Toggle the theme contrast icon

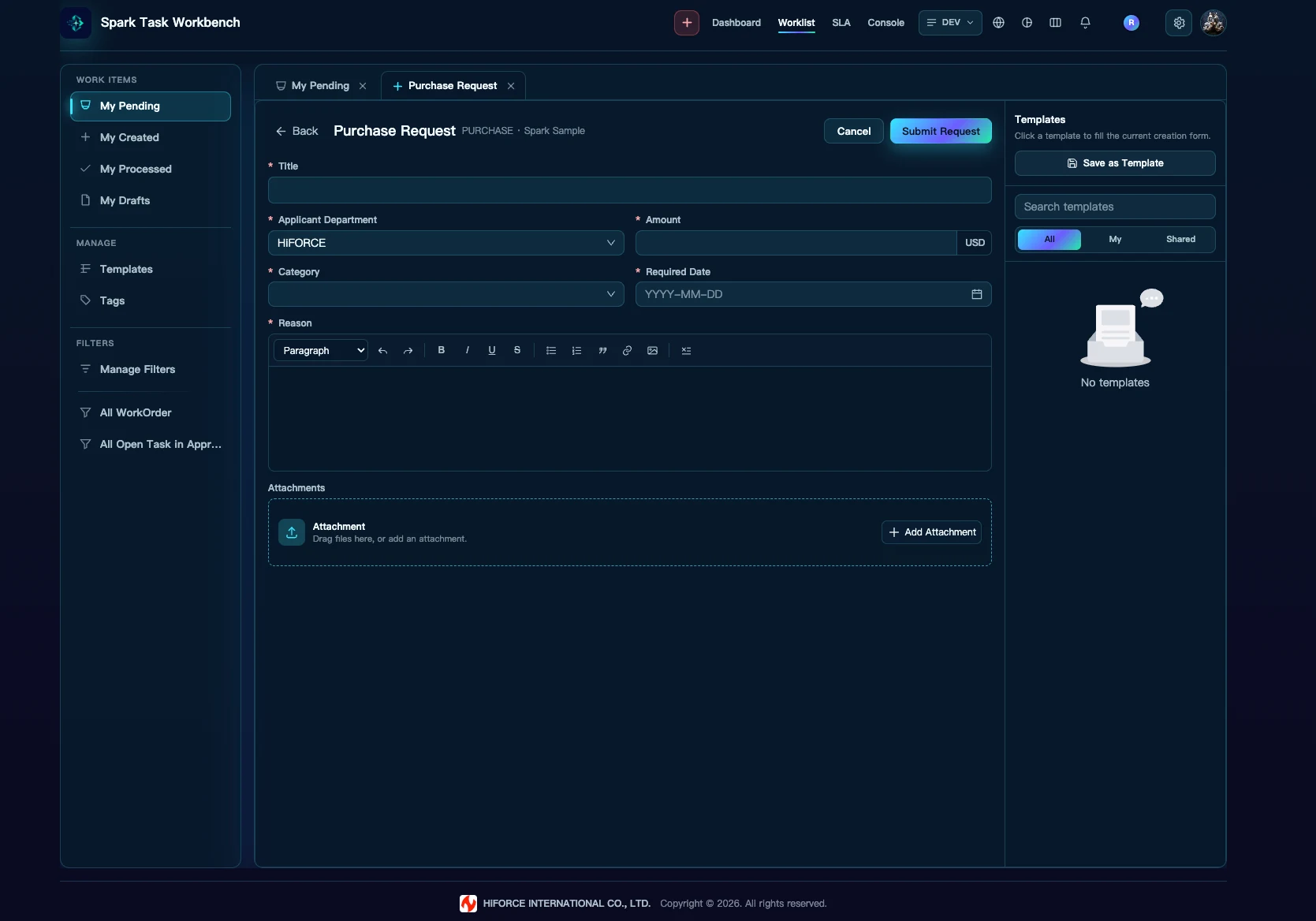click(x=1027, y=23)
